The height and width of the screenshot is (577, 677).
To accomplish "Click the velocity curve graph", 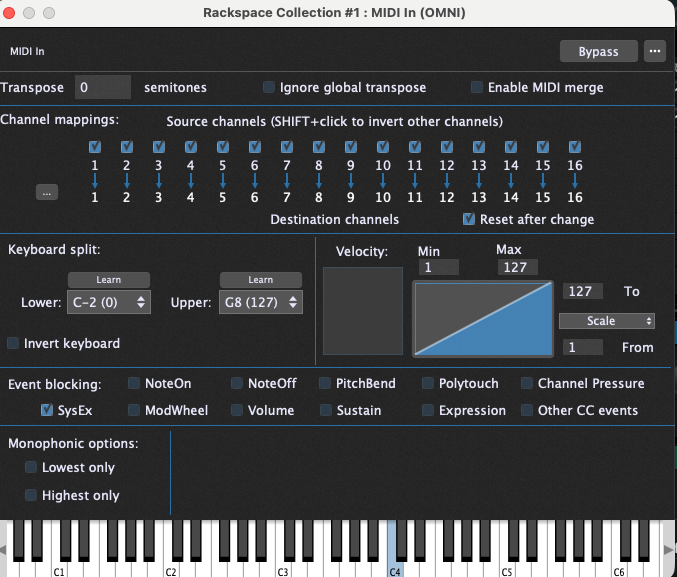I will click(484, 318).
